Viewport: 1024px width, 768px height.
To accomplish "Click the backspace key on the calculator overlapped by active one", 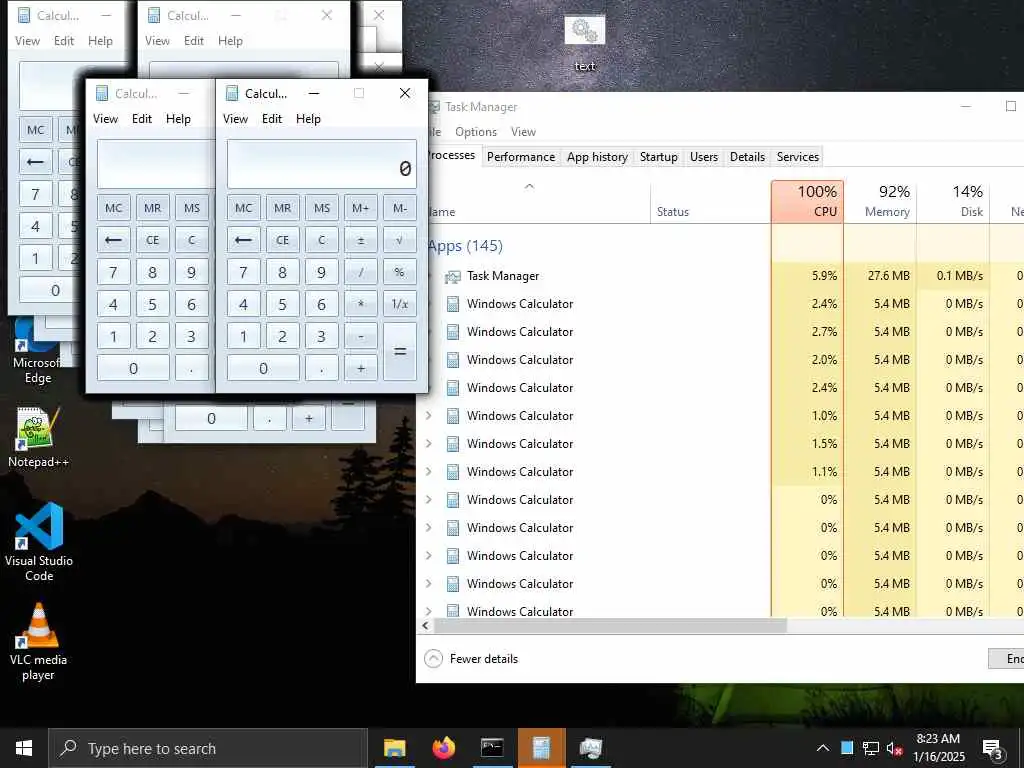I will pos(114,240).
